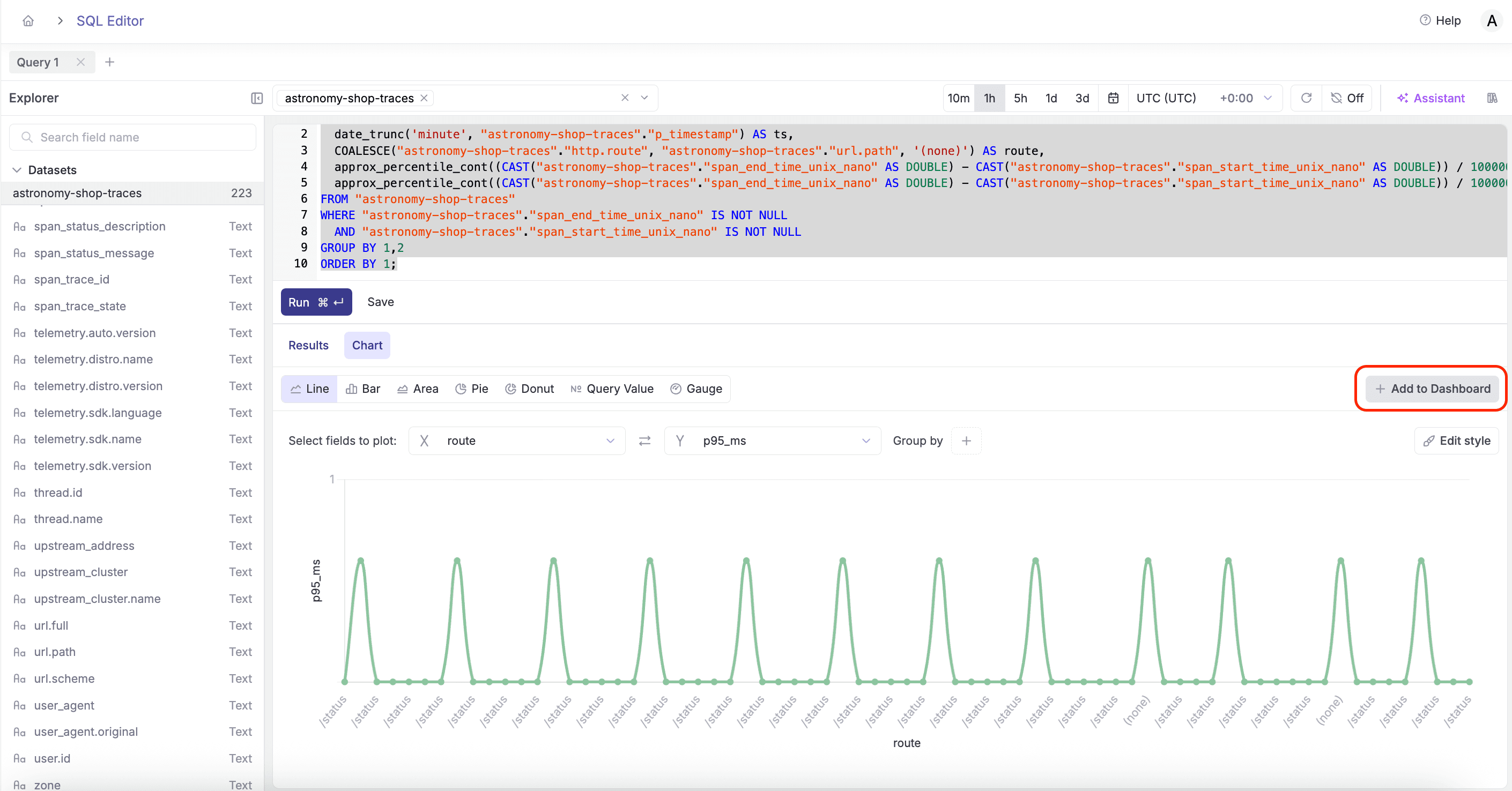The width and height of the screenshot is (1512, 791).
Task: Select the 10m time range
Action: click(x=959, y=98)
